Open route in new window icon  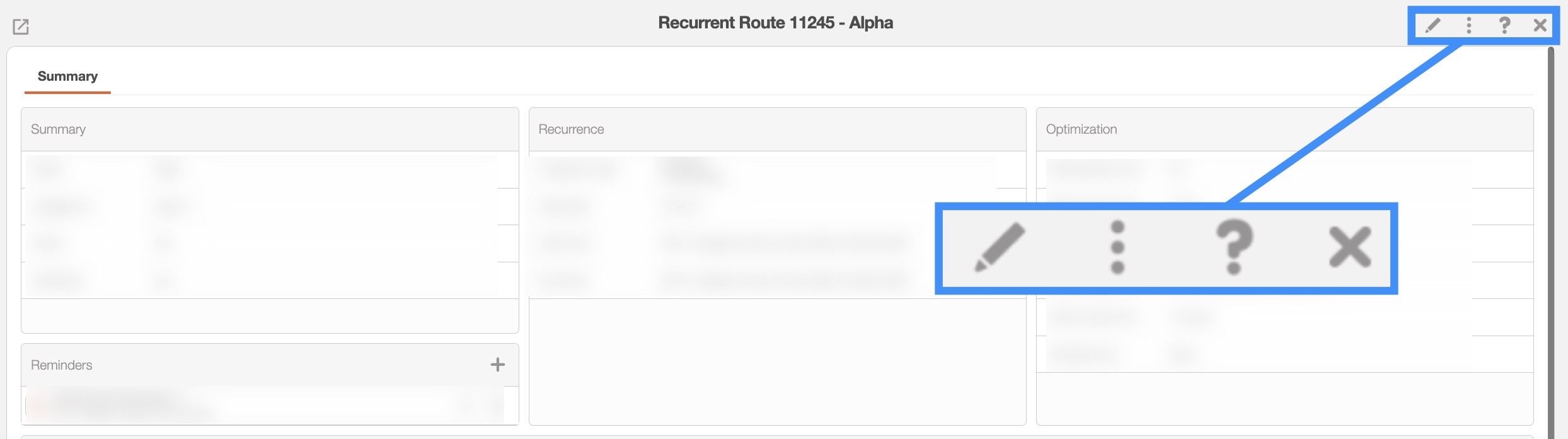(x=21, y=26)
